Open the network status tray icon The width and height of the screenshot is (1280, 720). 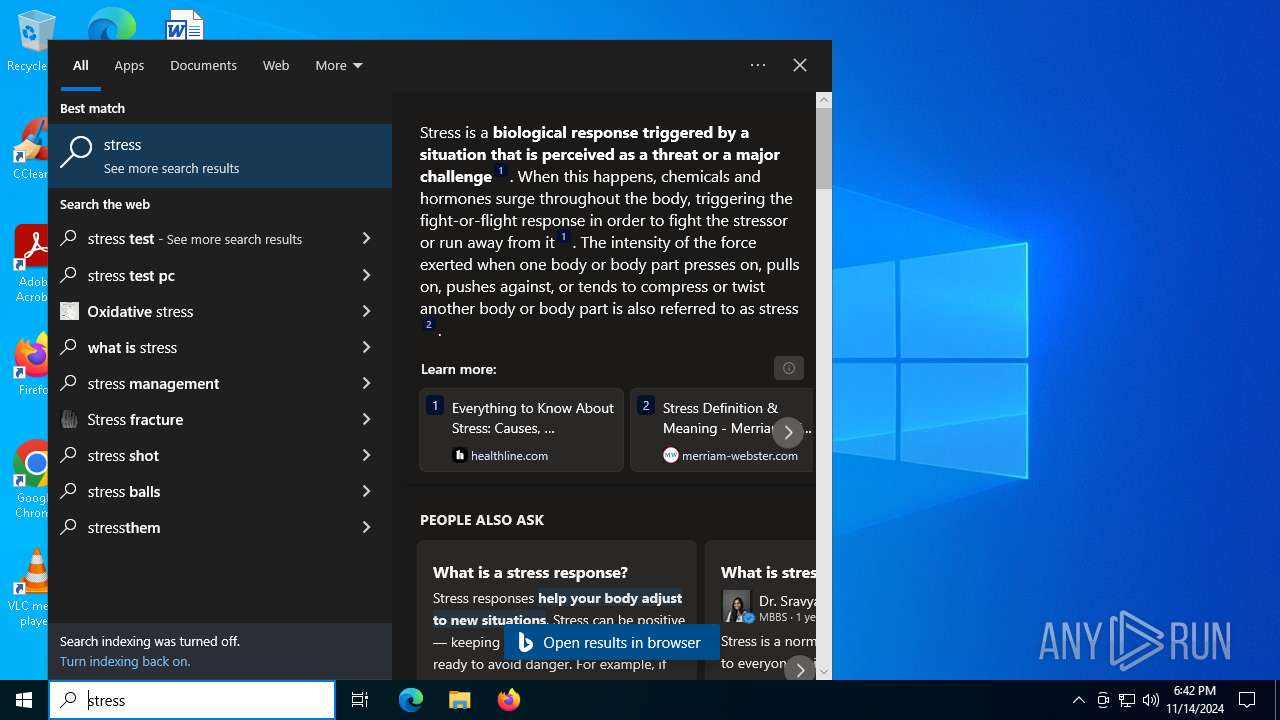[1126, 700]
